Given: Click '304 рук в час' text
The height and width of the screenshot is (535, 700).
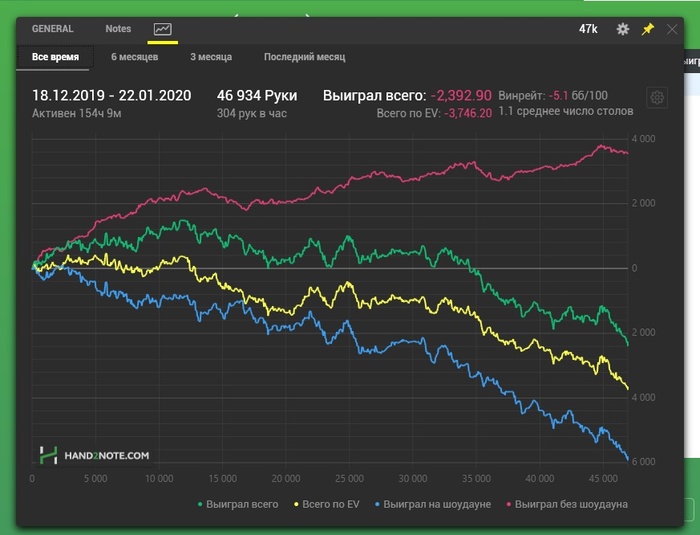Looking at the screenshot, I should [x=252, y=113].
